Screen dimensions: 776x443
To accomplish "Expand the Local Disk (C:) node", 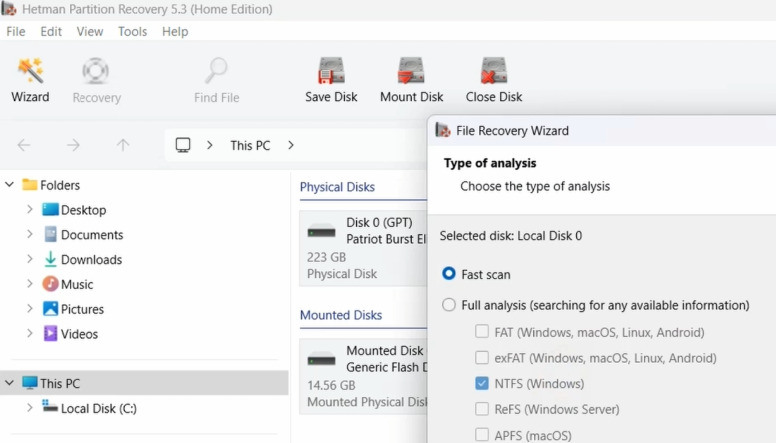I will tap(30, 407).
